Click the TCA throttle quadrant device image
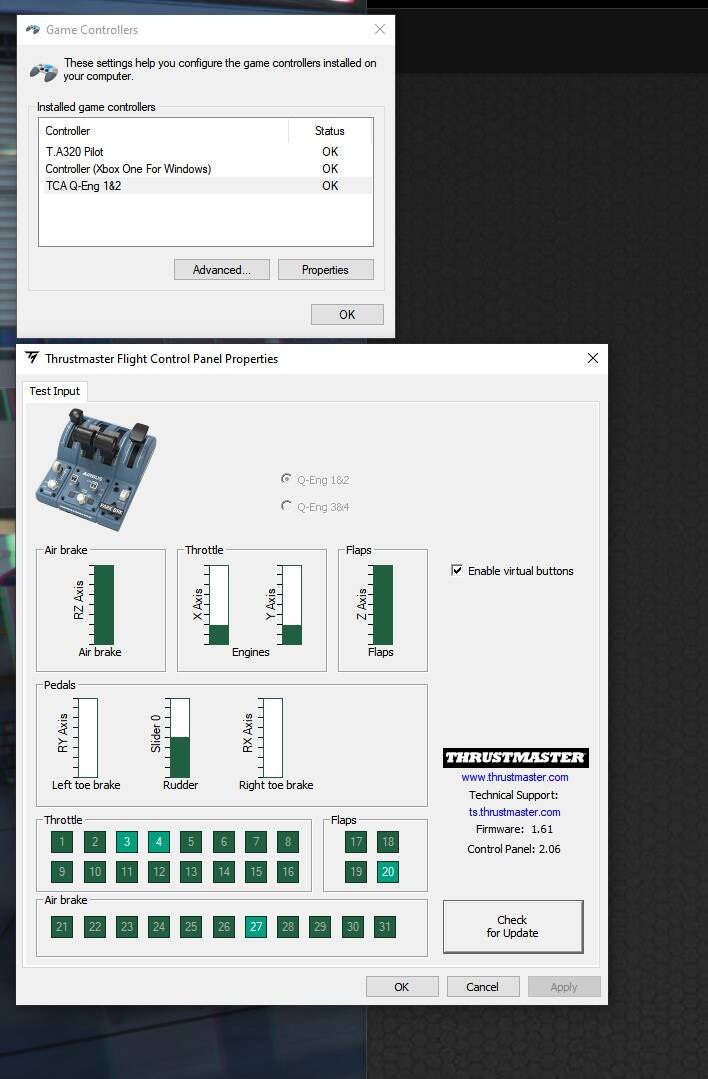708x1079 pixels. pyautogui.click(x=95, y=469)
